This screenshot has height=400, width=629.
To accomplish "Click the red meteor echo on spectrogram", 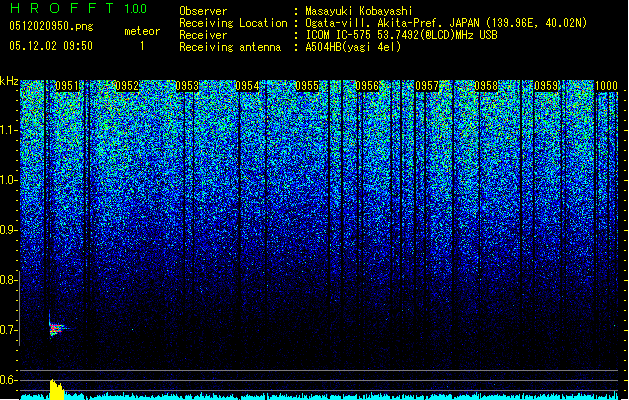I will click(55, 329).
